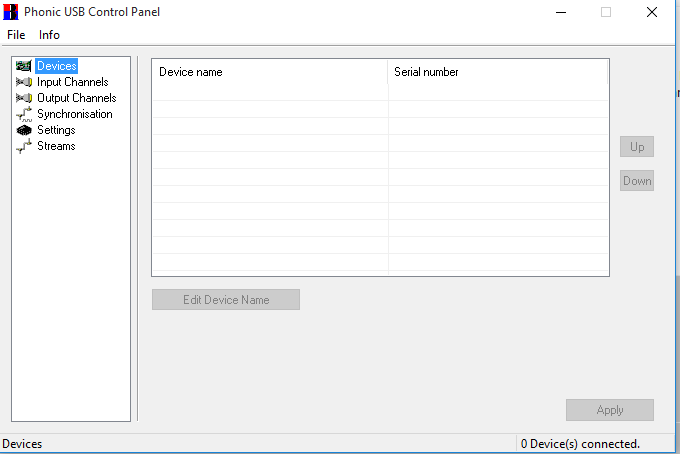The image size is (680, 454).
Task: Click the Streams signal icon
Action: (x=23, y=146)
